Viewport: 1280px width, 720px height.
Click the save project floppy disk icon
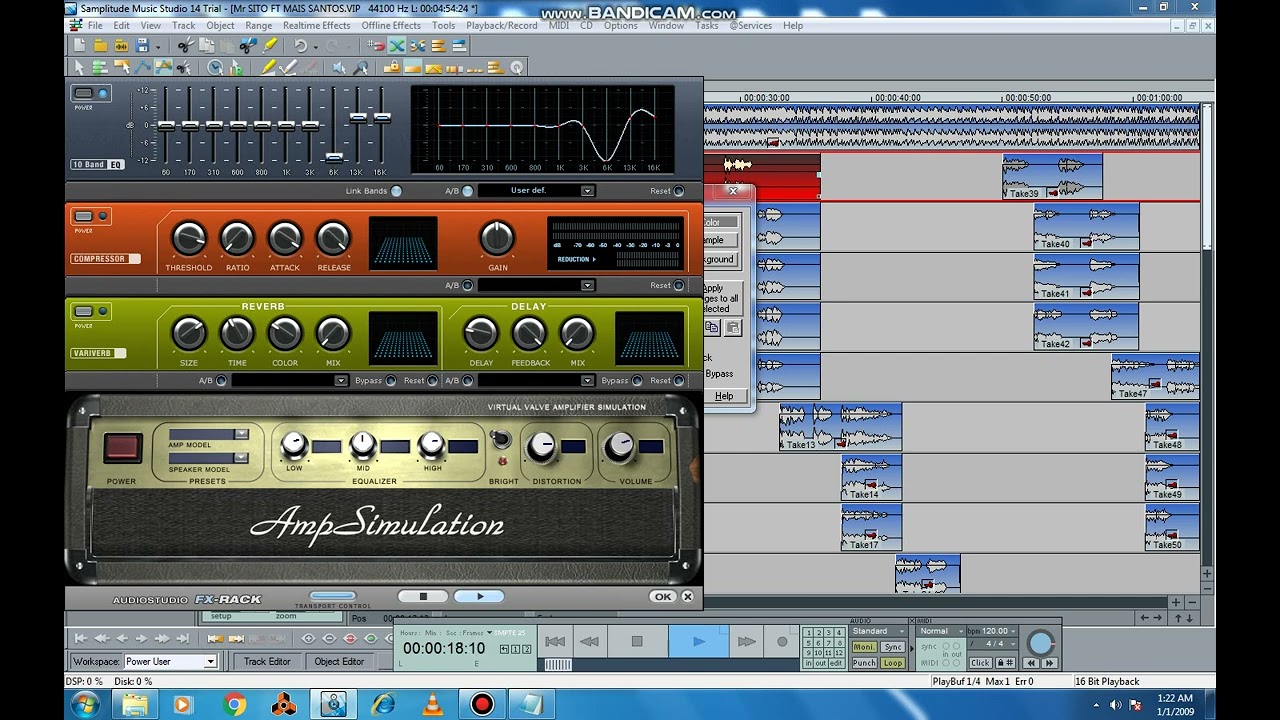[142, 45]
